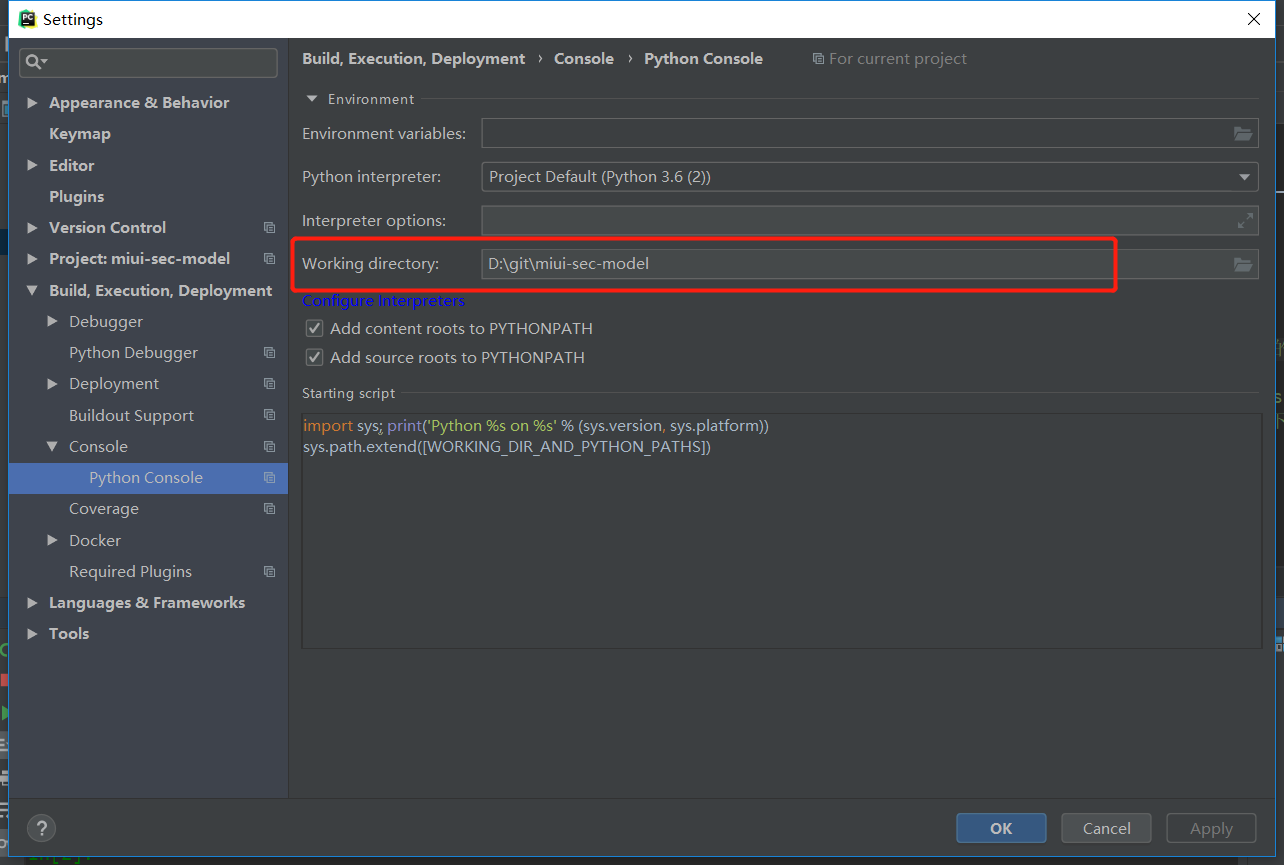Collapse the Build, Execution, Deployment section
Image resolution: width=1284 pixels, height=865 pixels.
[33, 290]
